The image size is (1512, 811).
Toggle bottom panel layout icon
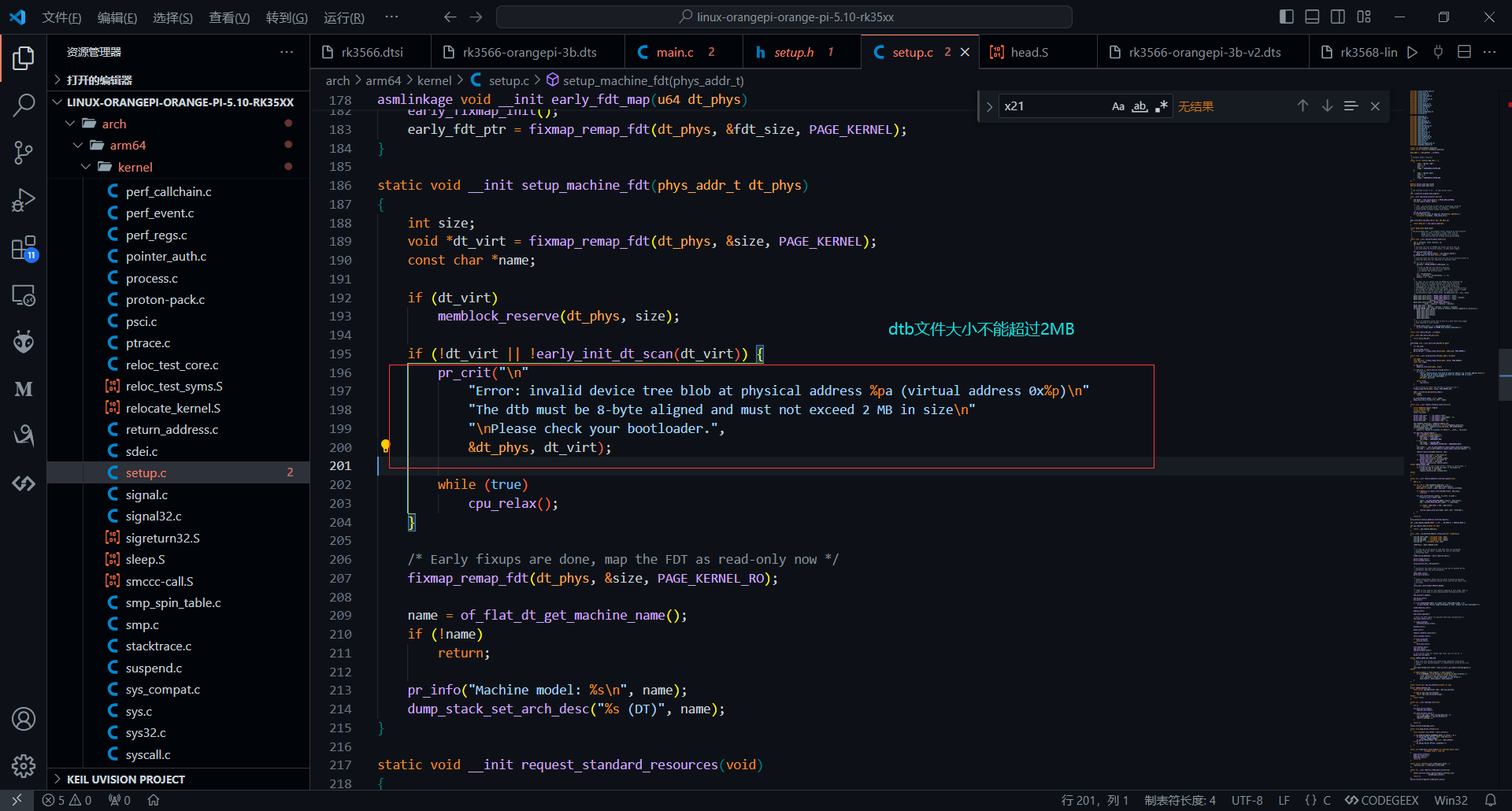(x=1312, y=17)
